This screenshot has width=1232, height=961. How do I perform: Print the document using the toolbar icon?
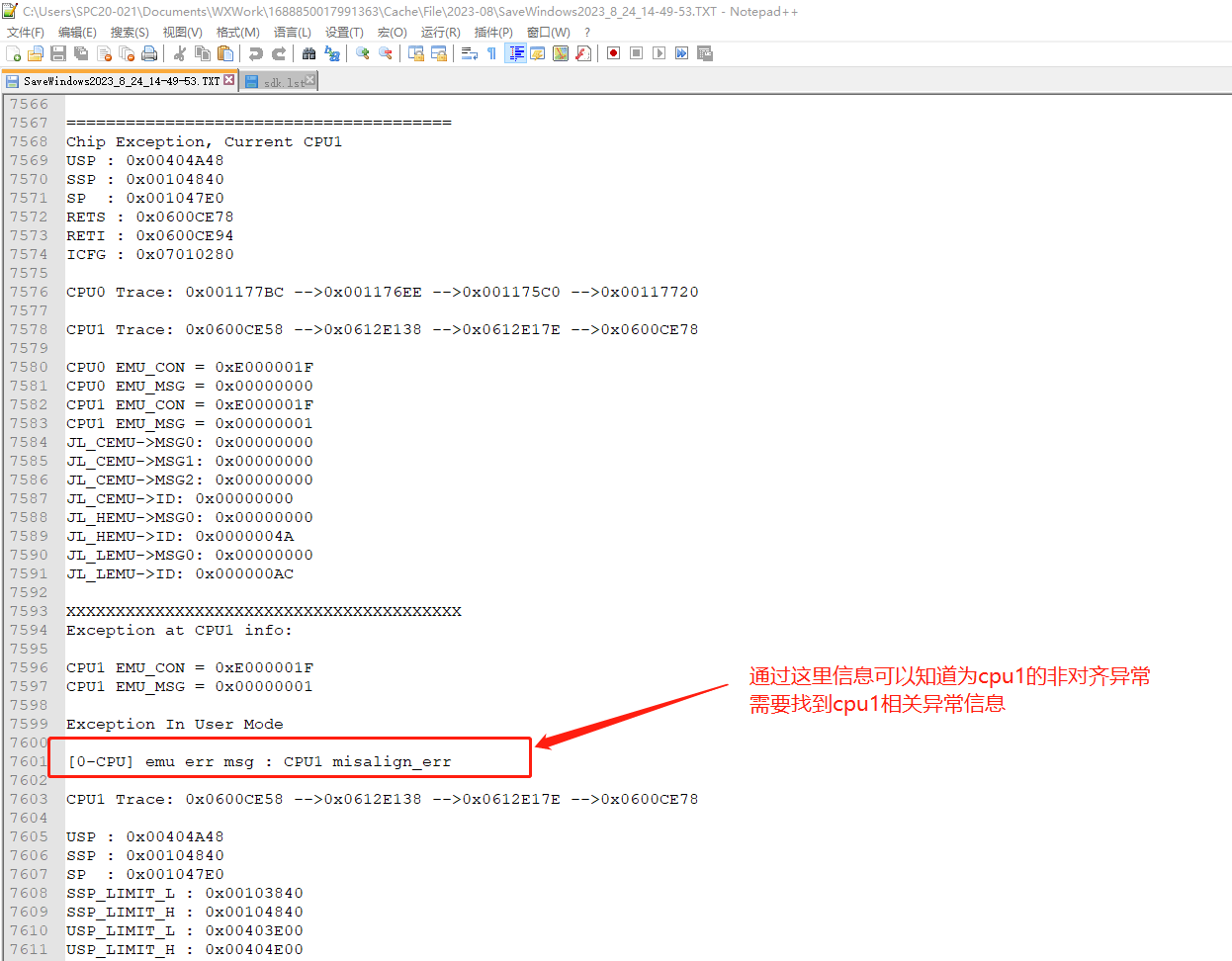[149, 53]
